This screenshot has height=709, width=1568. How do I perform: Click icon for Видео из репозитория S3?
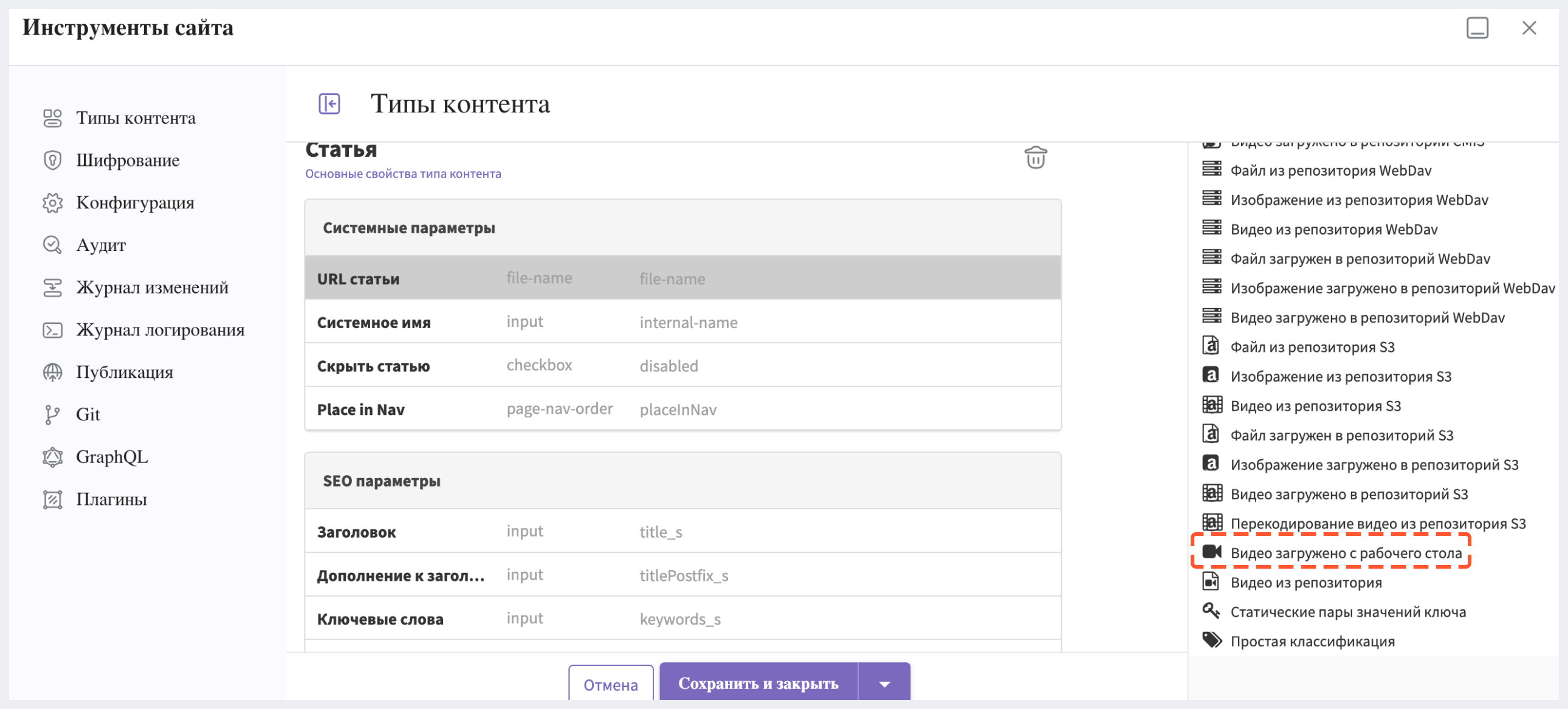pos(1212,404)
